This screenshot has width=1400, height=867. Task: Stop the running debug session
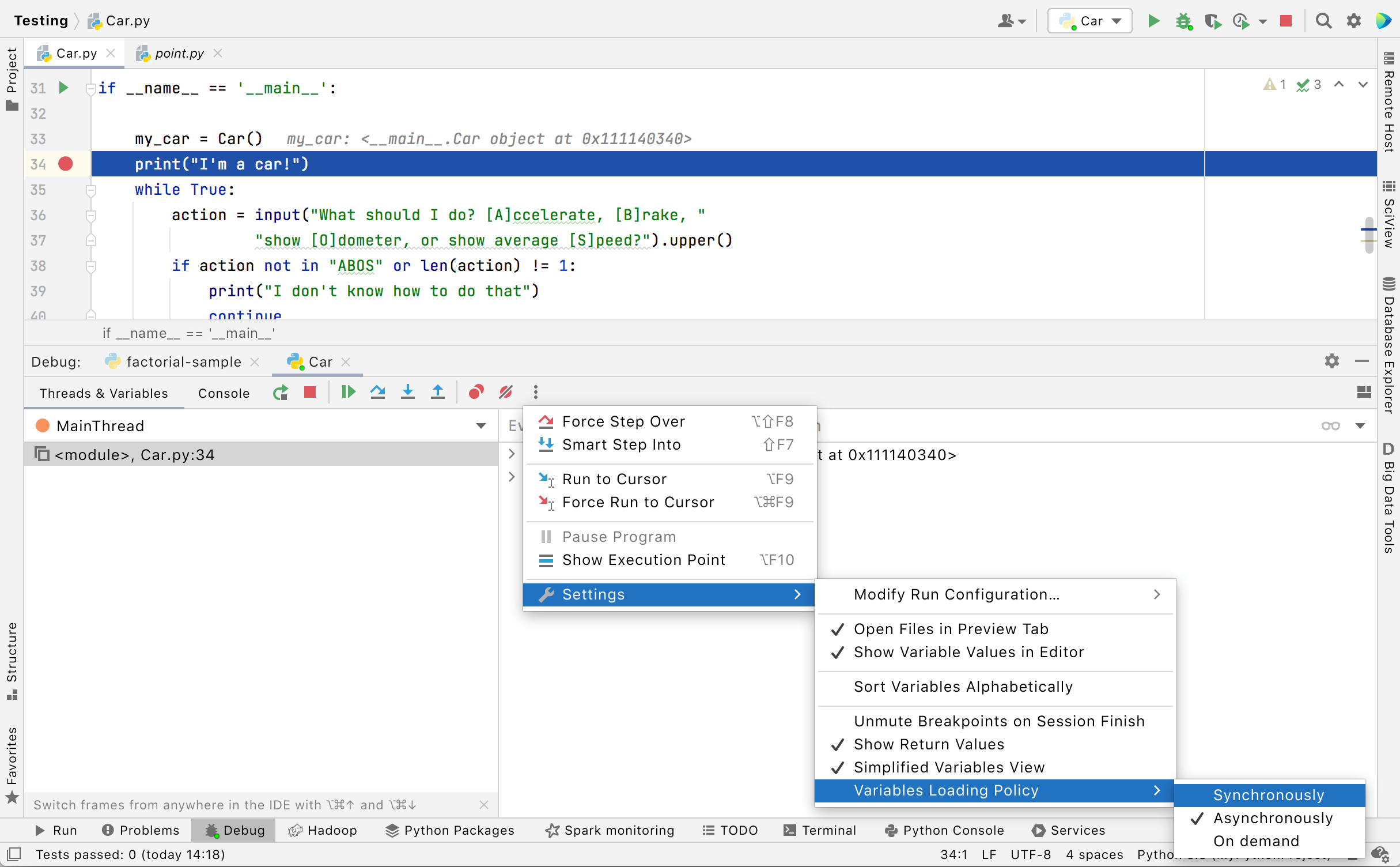[309, 392]
